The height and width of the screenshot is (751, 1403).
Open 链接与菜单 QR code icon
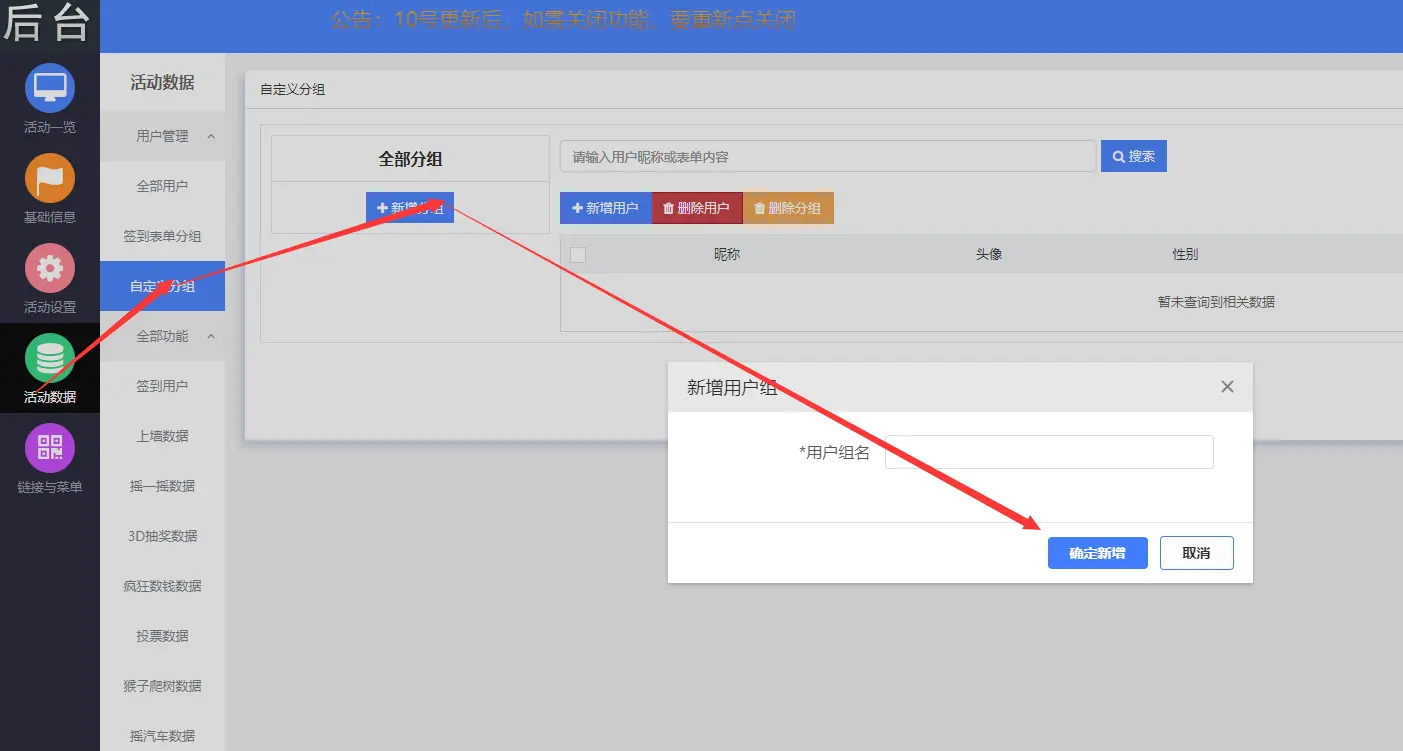pyautogui.click(x=50, y=448)
